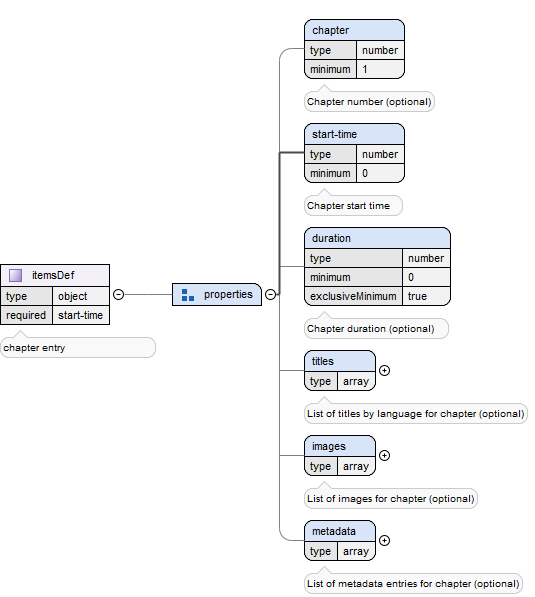This screenshot has width=535, height=597.
Task: Click 'Chapter number (optional)' description
Action: [x=369, y=102]
